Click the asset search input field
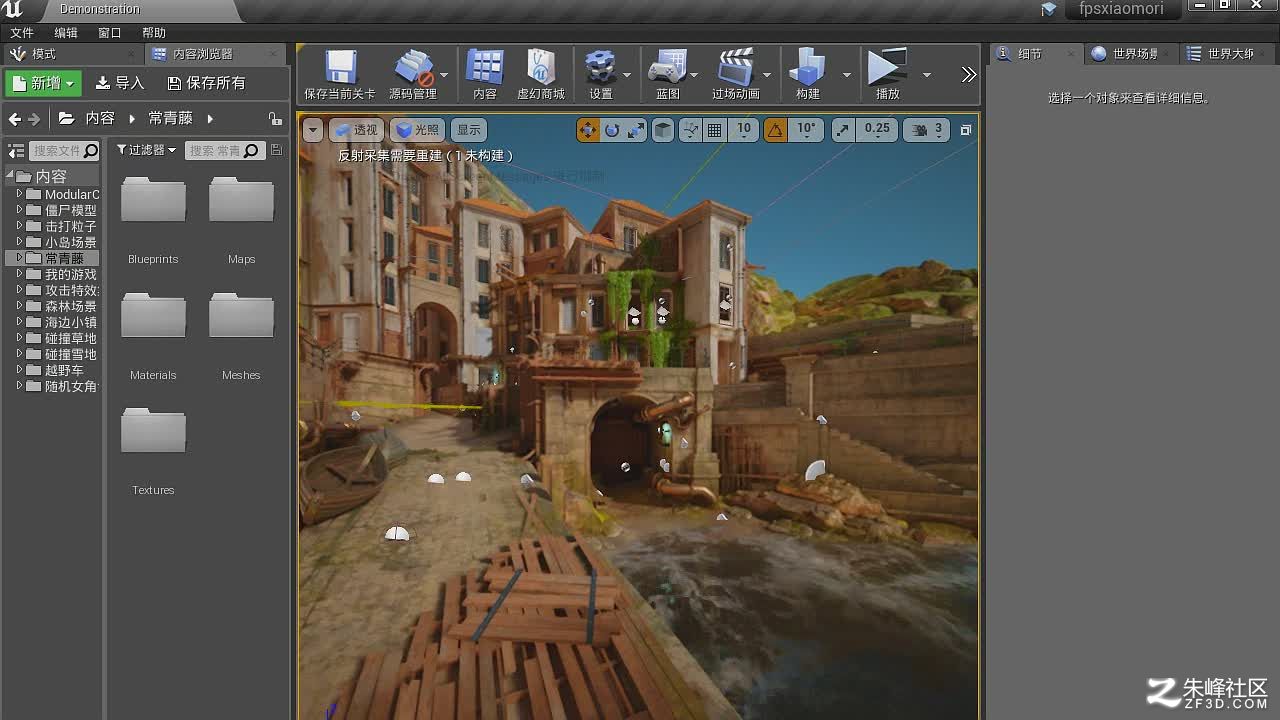Image resolution: width=1280 pixels, height=720 pixels. (x=223, y=151)
